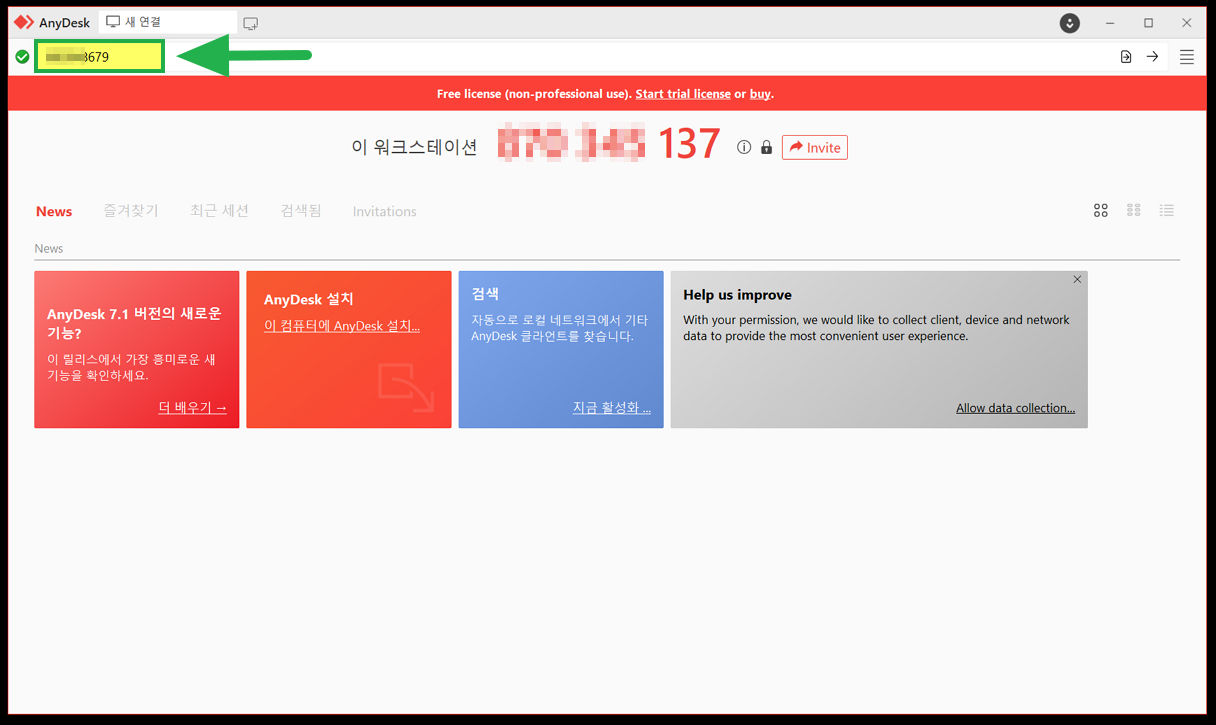Open a new session tab icon
Screen dimensions: 1216x725
click(251, 23)
